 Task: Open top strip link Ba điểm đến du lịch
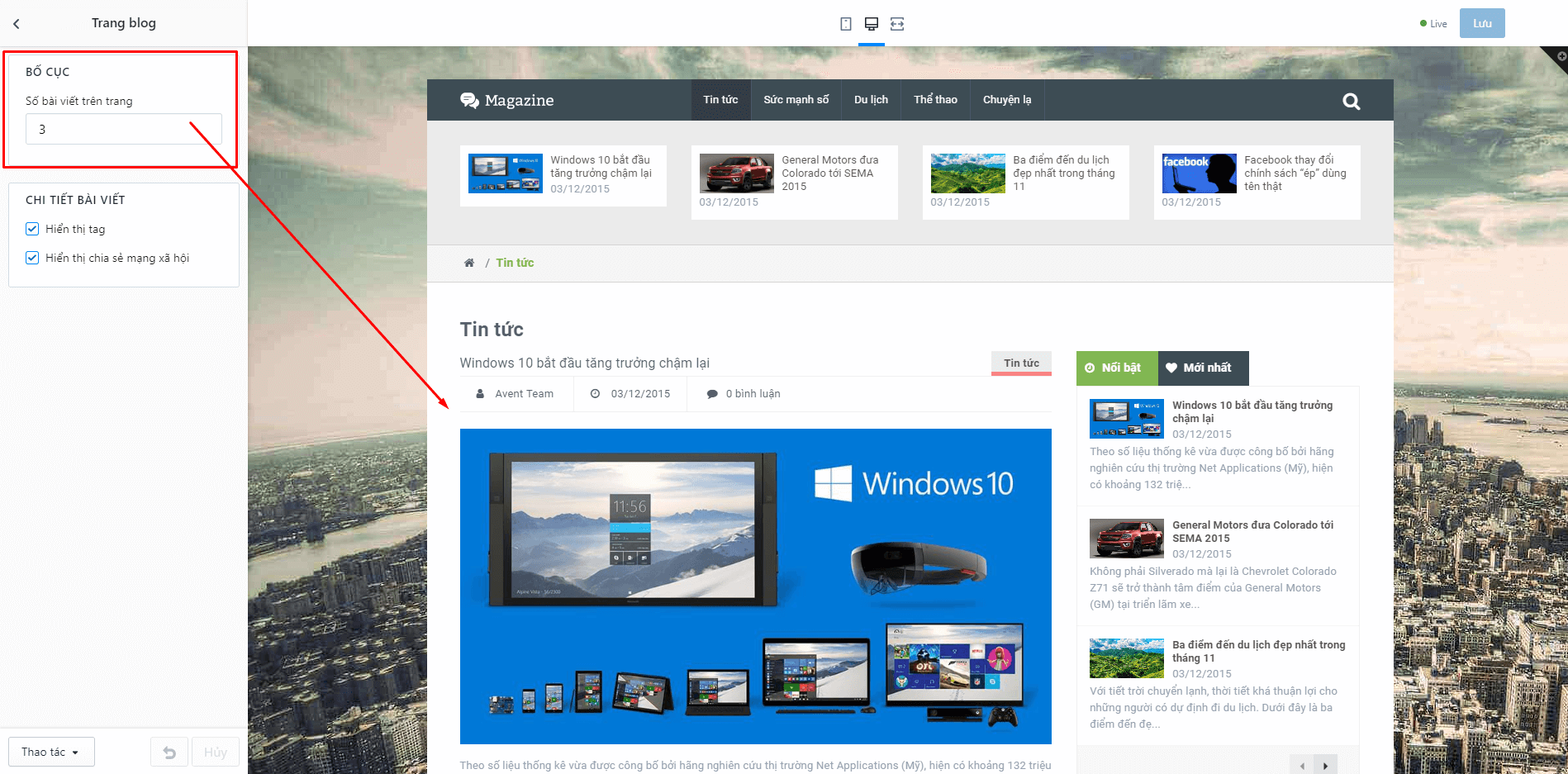1064,173
